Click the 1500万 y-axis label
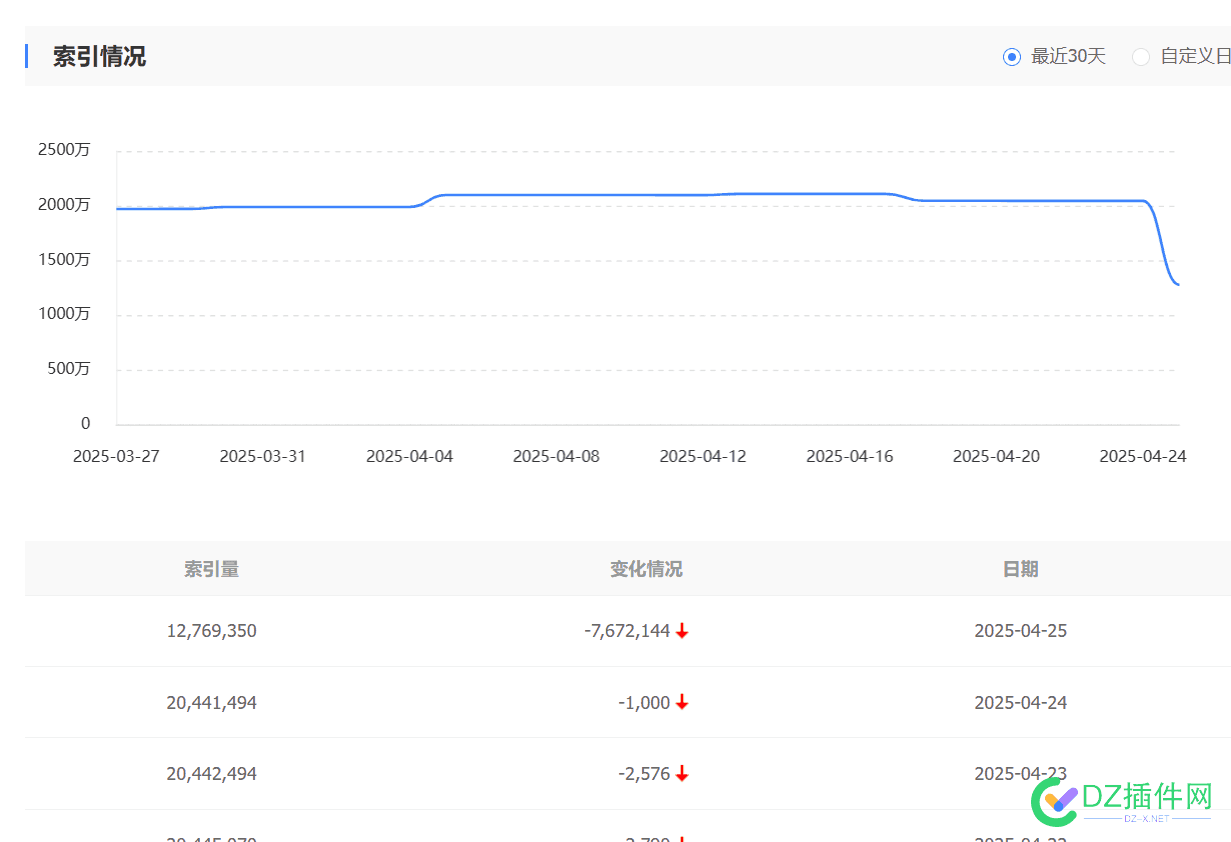Screen dimensions: 1231x842 tap(64, 260)
